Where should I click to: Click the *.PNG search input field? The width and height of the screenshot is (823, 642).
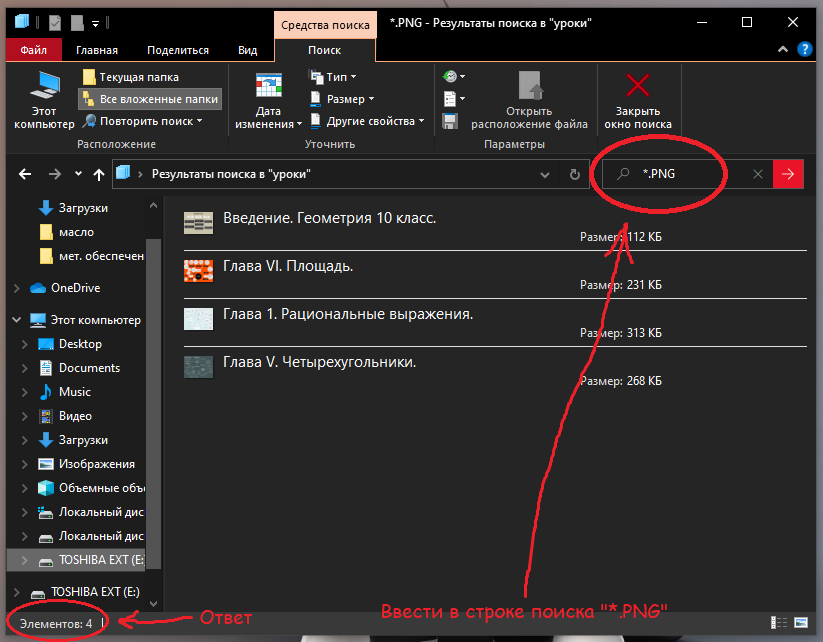pyautogui.click(x=688, y=174)
